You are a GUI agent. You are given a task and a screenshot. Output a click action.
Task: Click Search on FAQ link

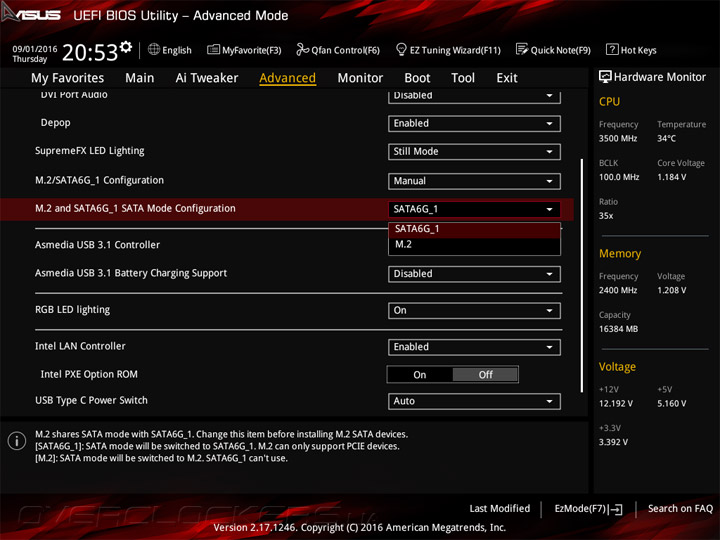(680, 509)
